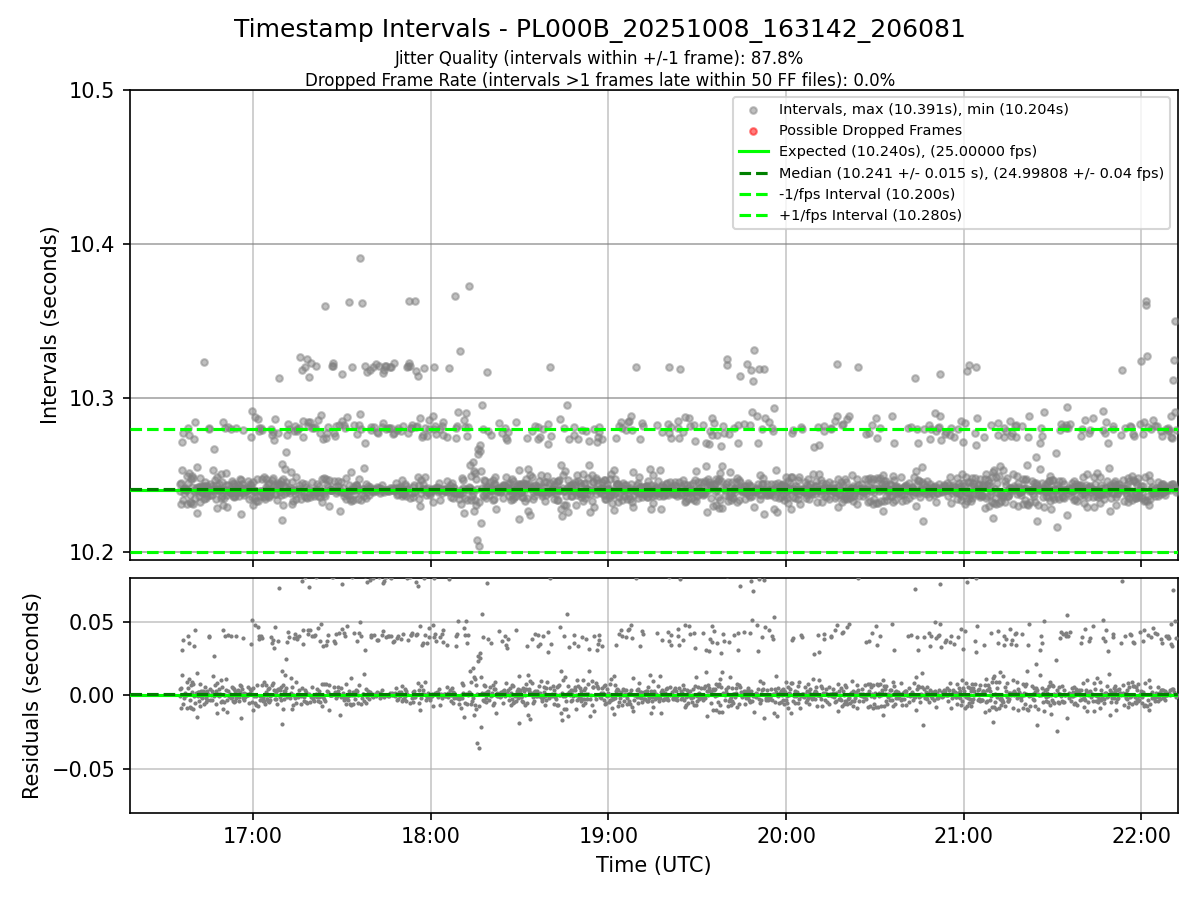Click the legend entry beginning 'Median (10.241 +/- 0.015 s)'
Screen dimensions: 1200x900
point(971,173)
